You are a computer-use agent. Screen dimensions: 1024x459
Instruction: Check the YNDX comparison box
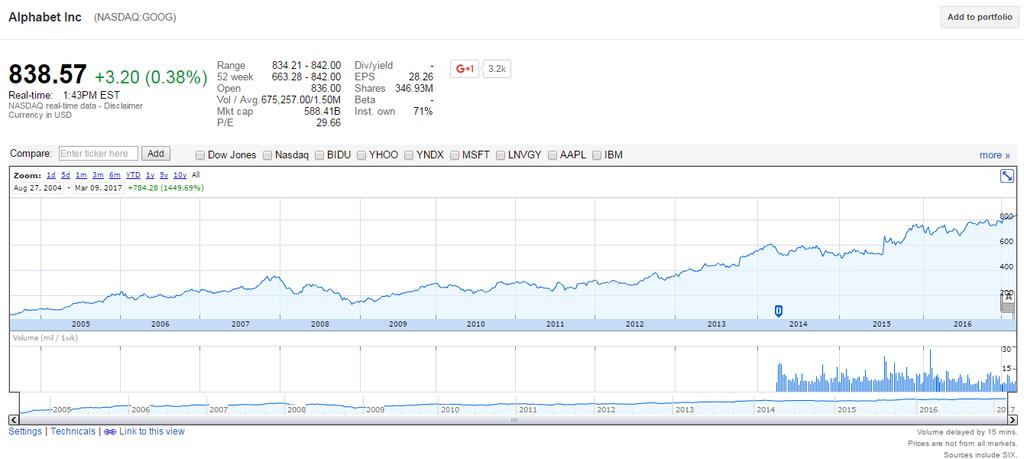click(408, 155)
